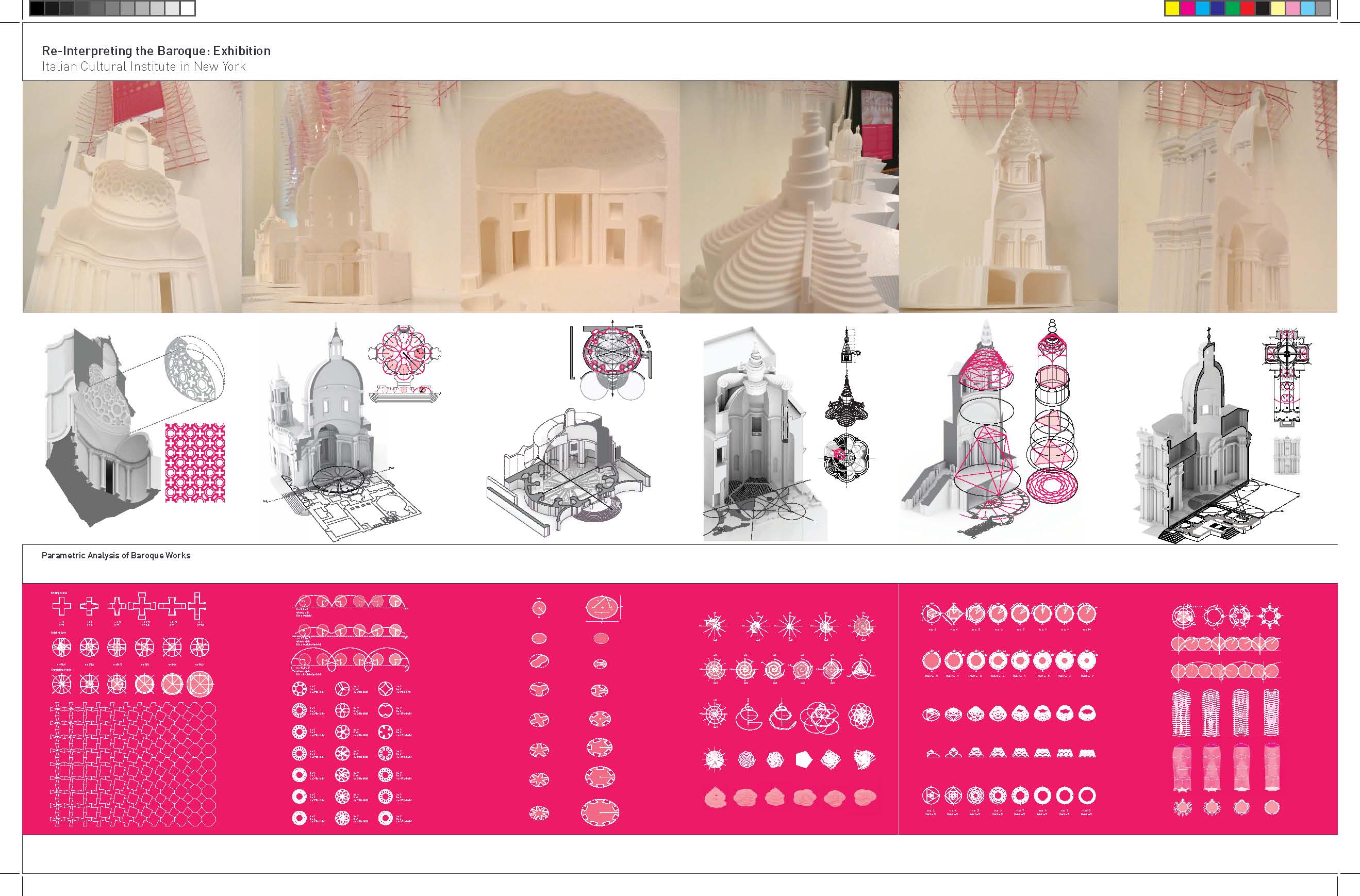The width and height of the screenshot is (1360, 896).
Task: Click the 'Parametric Analysis of Baroque Works' heading
Action: pos(117,555)
